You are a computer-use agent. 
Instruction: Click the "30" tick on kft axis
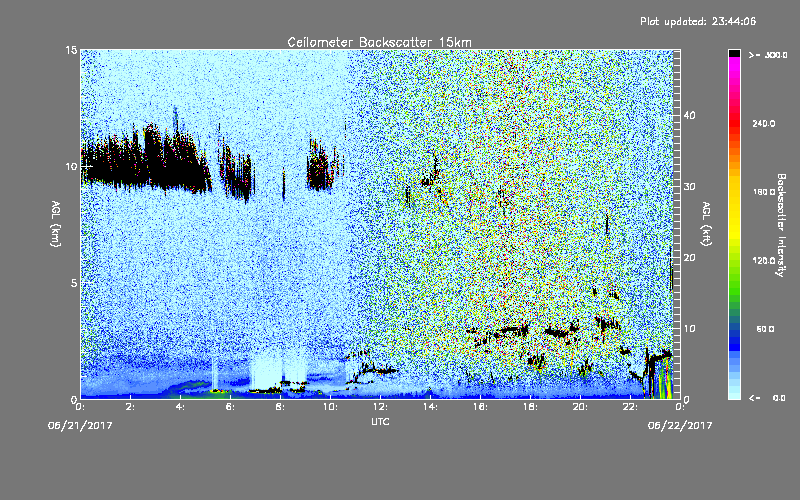[689, 187]
